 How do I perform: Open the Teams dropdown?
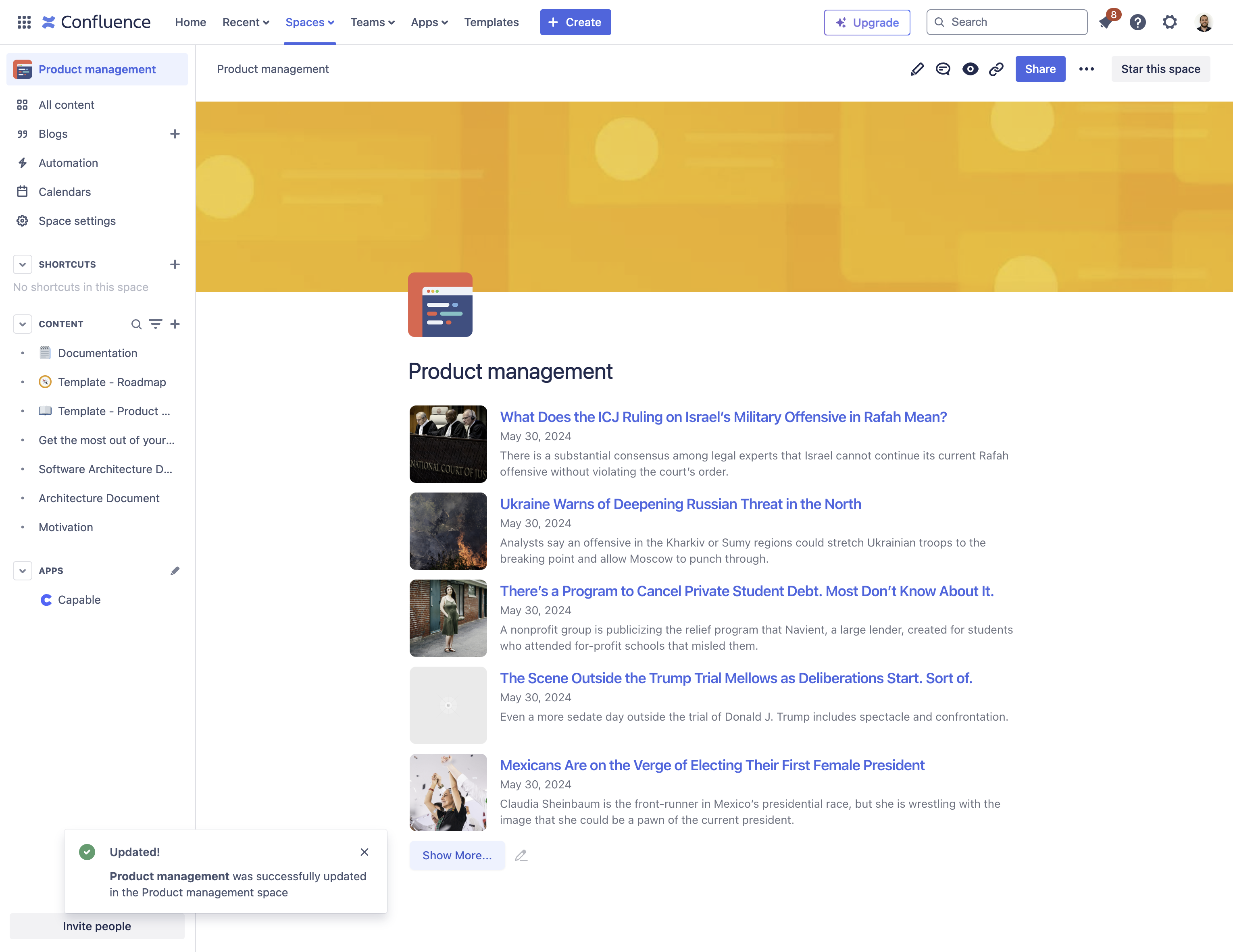point(372,22)
